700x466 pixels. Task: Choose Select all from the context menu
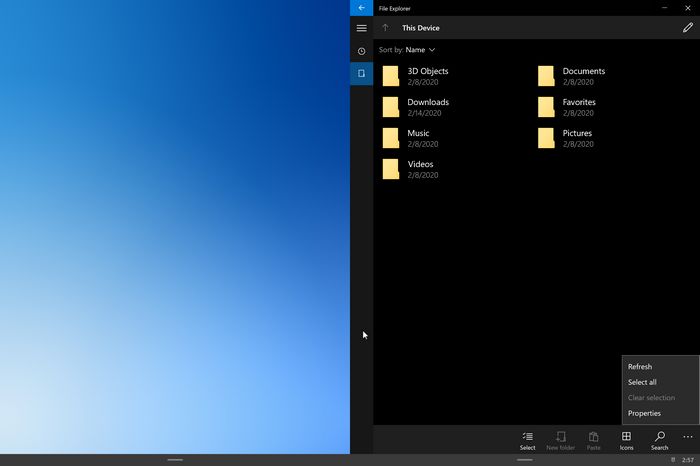click(x=642, y=382)
